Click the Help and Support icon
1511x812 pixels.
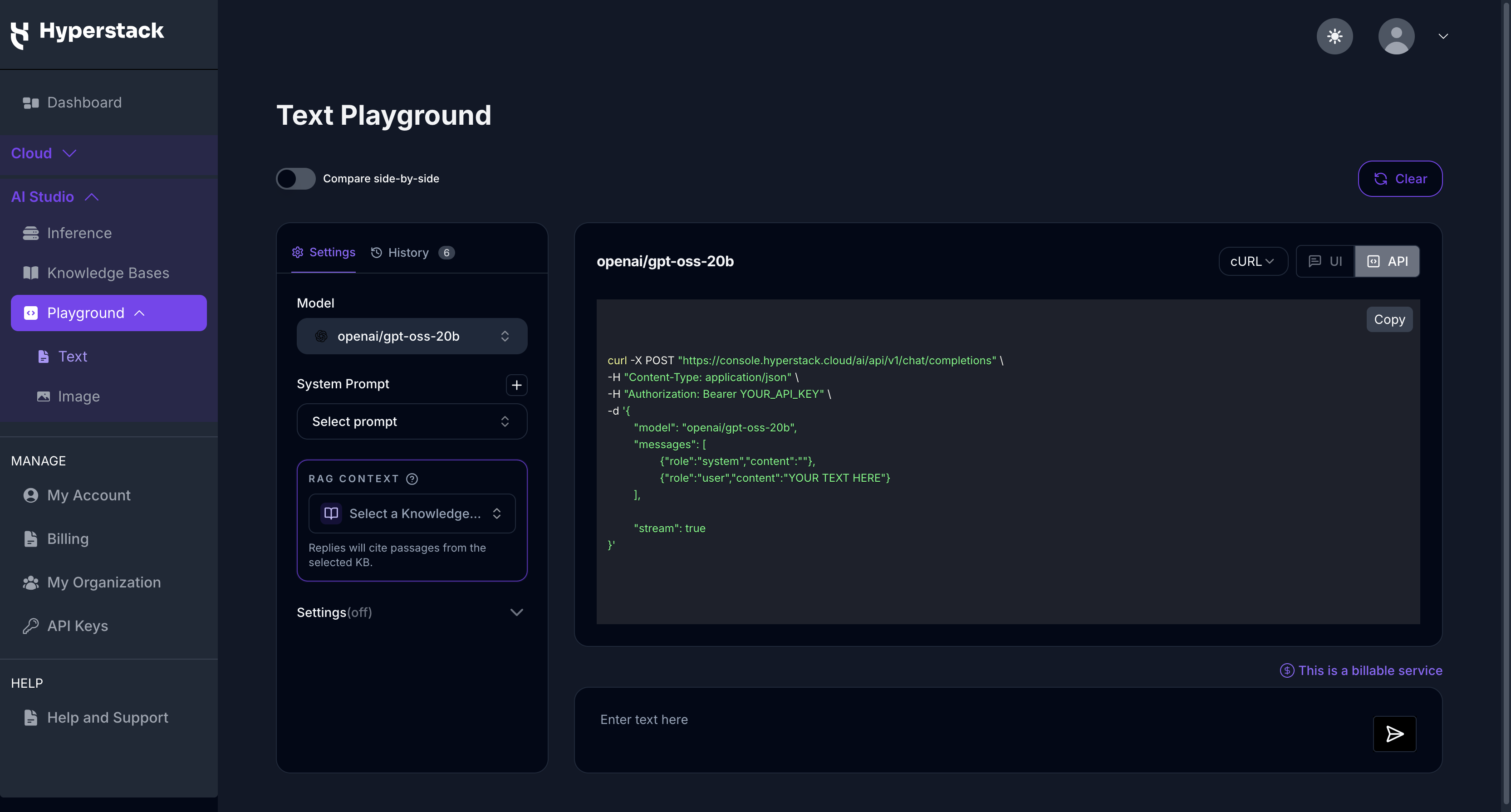pos(30,718)
